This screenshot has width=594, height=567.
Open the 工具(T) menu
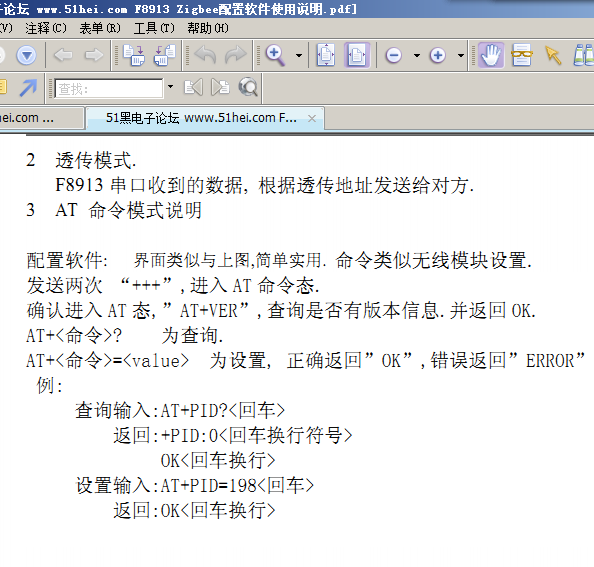(154, 28)
